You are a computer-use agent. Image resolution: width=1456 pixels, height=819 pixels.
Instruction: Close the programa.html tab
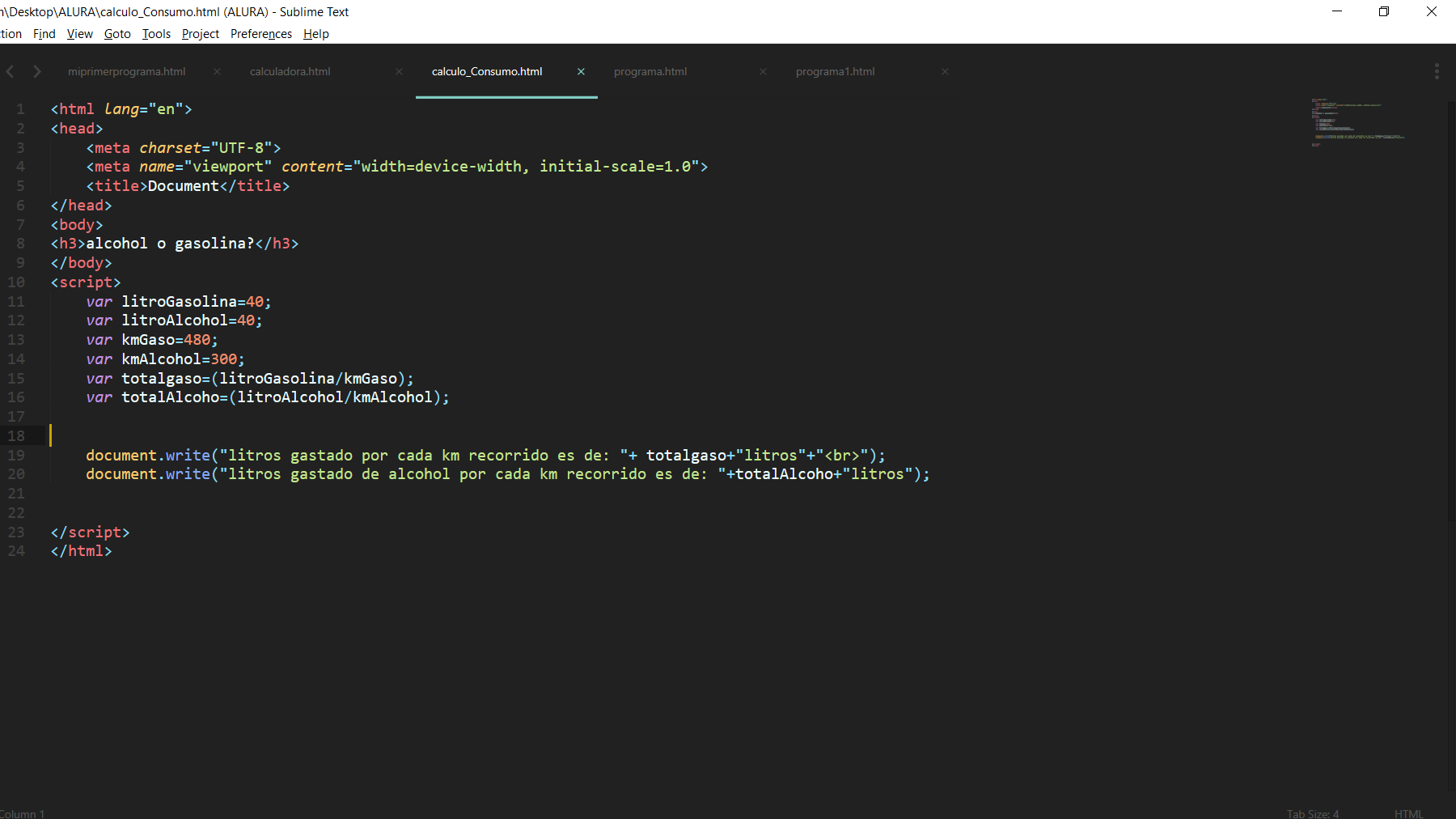pos(763,71)
